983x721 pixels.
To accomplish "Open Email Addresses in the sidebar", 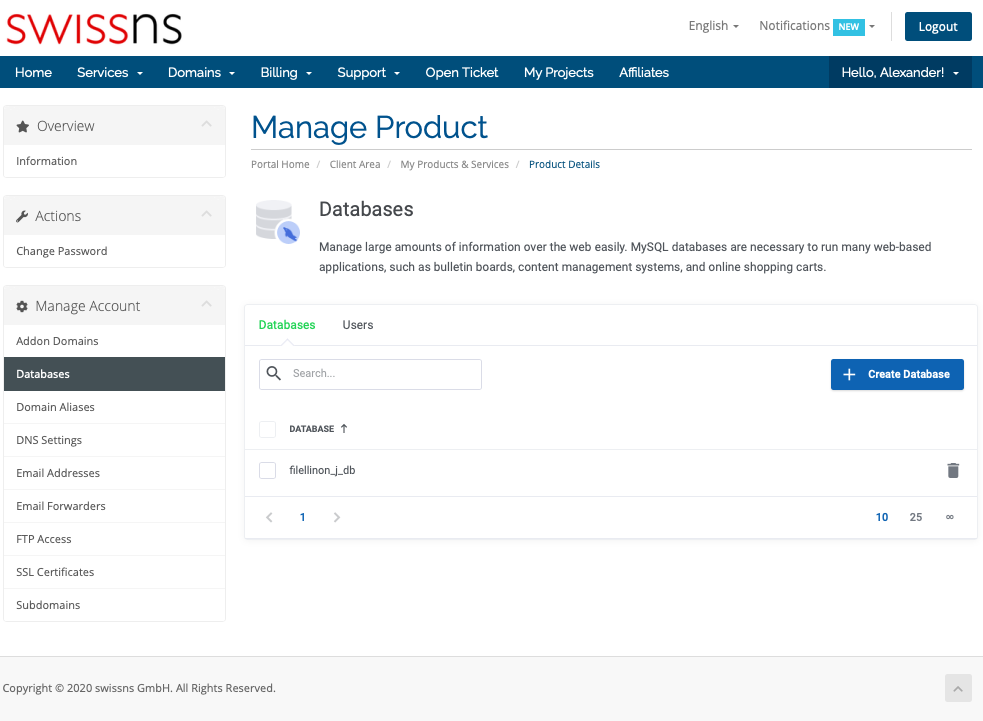I will [x=58, y=473].
